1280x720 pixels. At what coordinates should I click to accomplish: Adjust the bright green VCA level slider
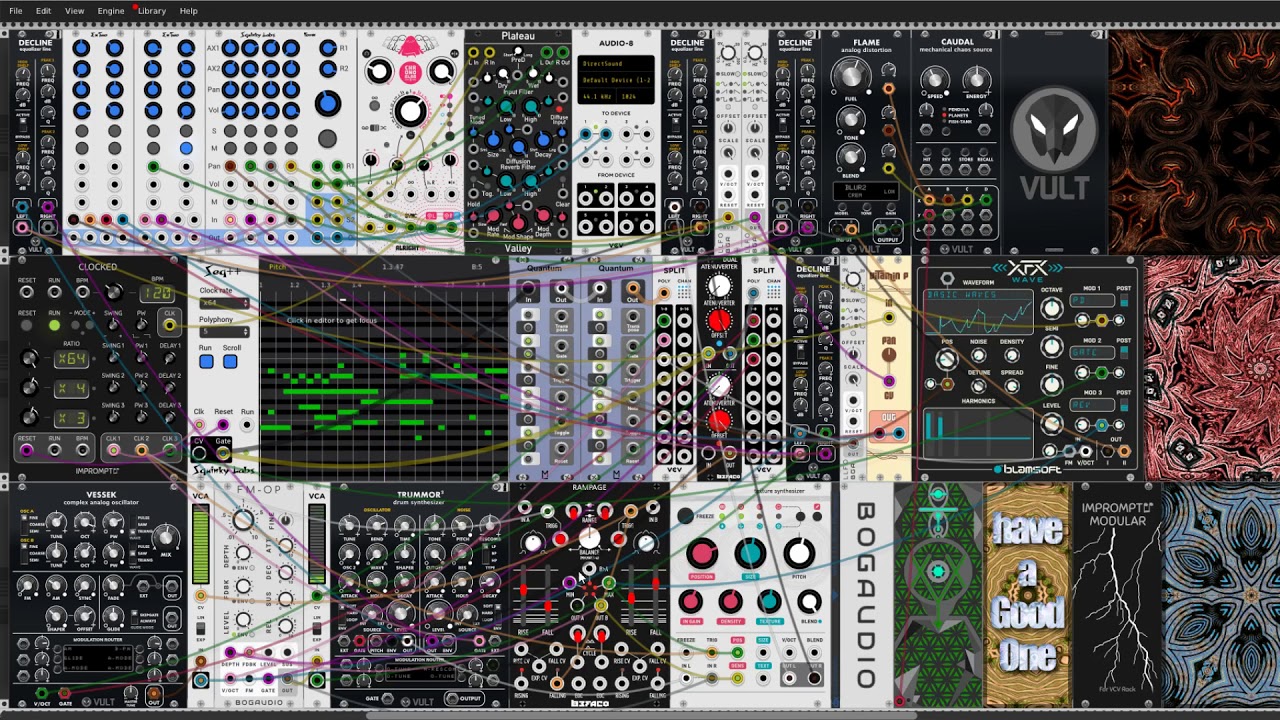(200, 544)
